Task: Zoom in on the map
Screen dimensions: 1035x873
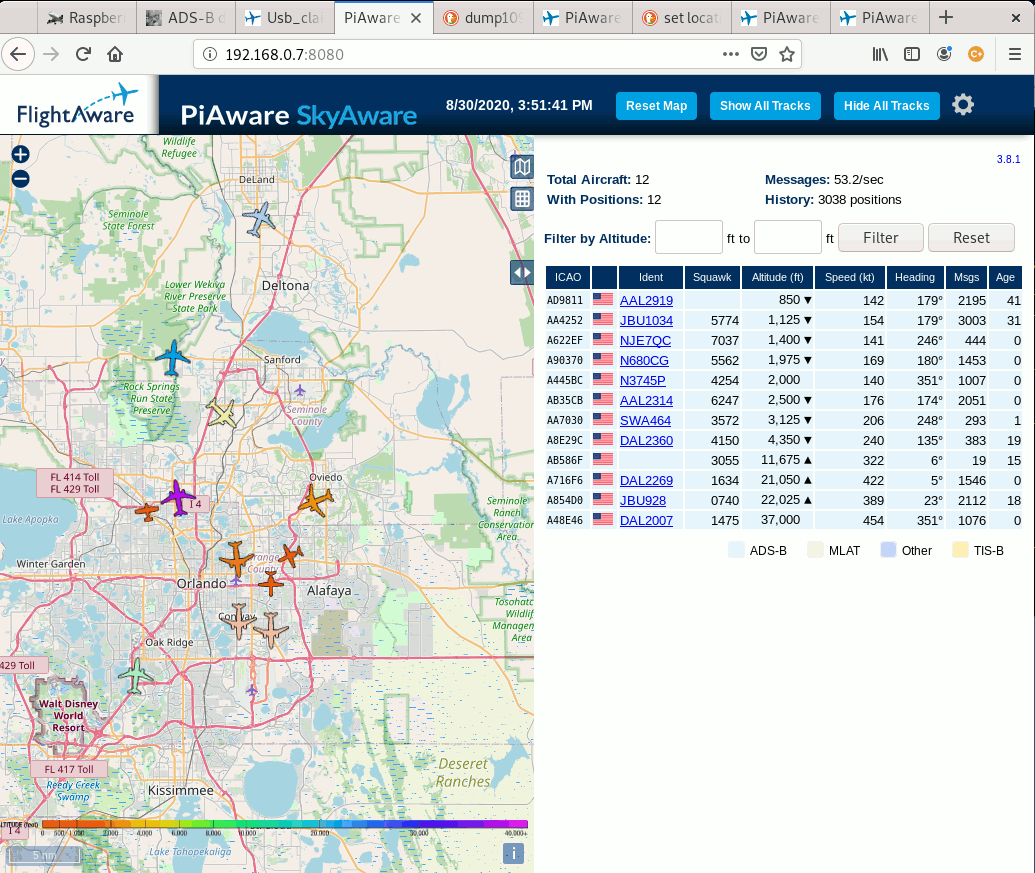Action: 20,154
